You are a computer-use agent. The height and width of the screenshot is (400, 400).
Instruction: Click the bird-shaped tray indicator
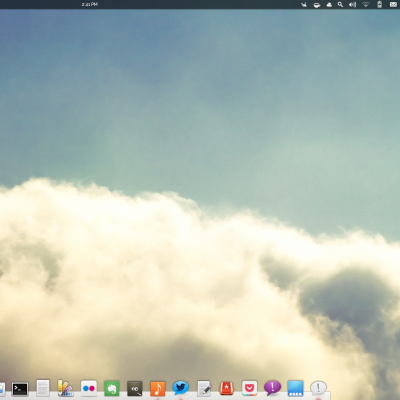(304, 5)
